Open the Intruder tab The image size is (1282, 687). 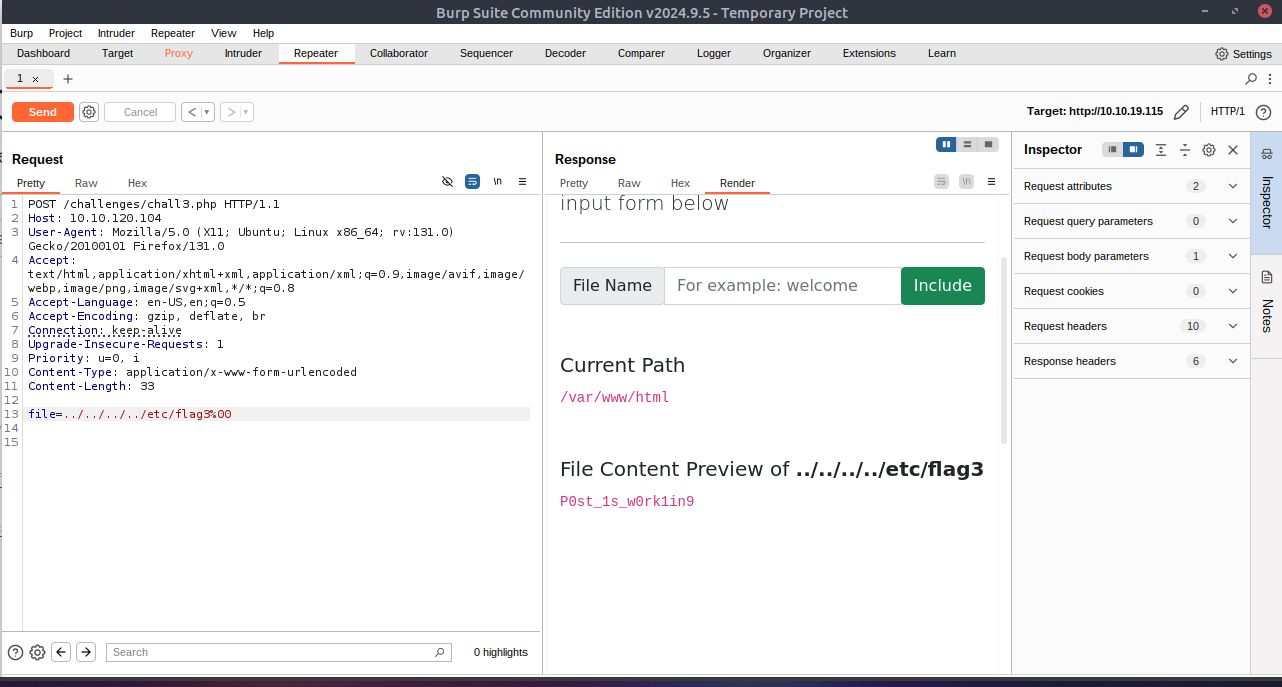pyautogui.click(x=243, y=54)
